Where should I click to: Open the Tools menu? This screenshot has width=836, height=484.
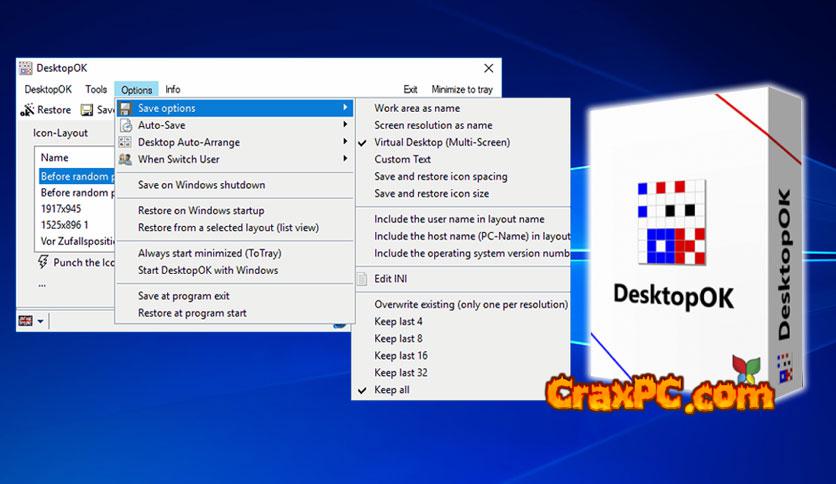[96, 90]
